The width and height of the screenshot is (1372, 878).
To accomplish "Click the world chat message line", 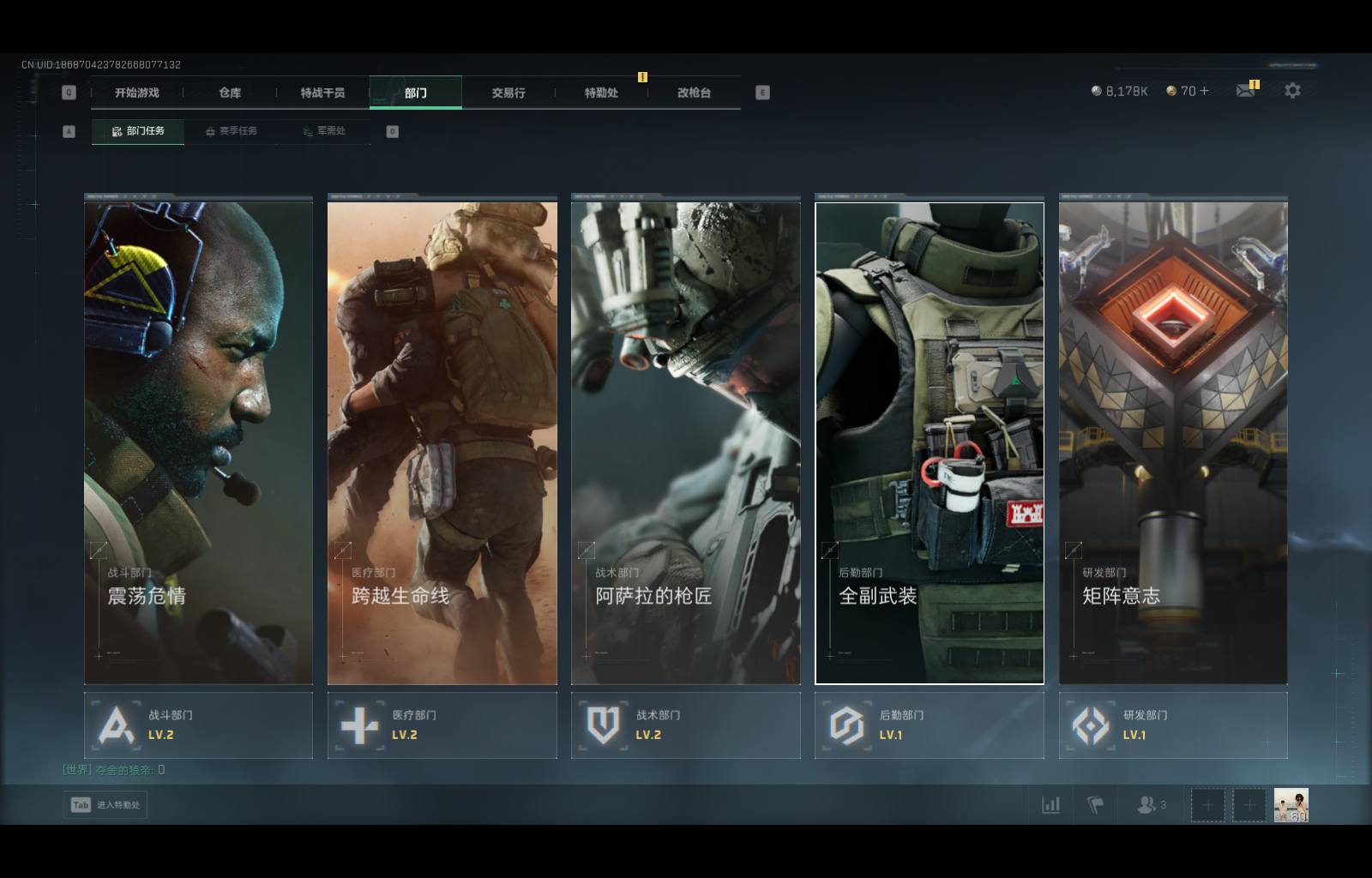I will pos(114,770).
